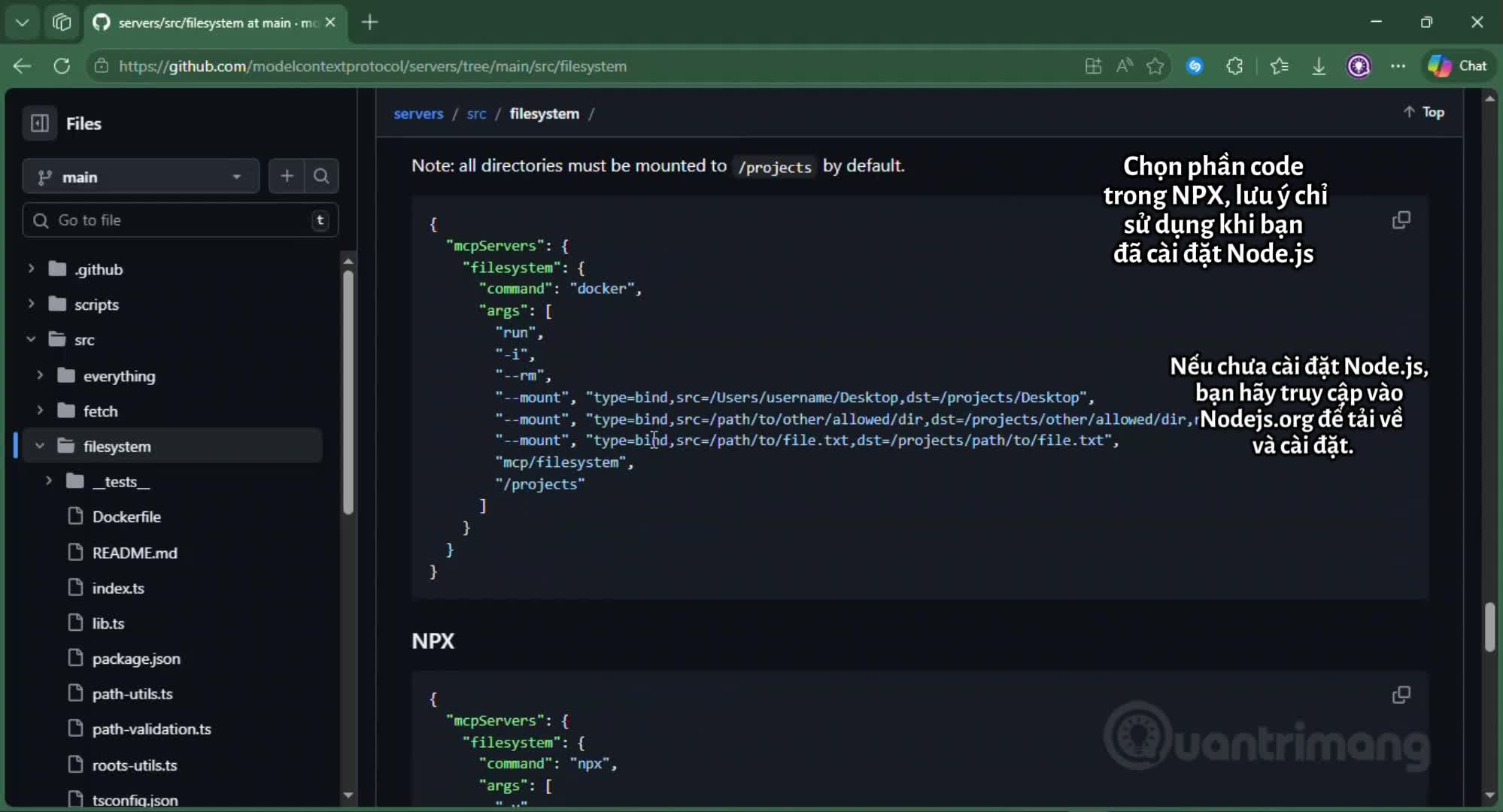1503x812 pixels.
Task: Copy the NPX config code block
Action: coord(1401,695)
